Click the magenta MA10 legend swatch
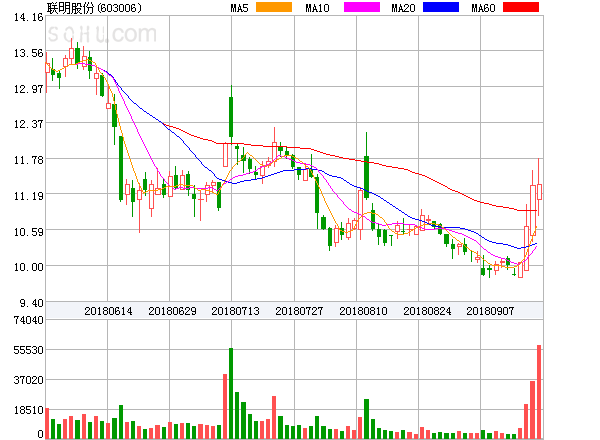Image resolution: width=600 pixels, height=440 pixels. (362, 7)
